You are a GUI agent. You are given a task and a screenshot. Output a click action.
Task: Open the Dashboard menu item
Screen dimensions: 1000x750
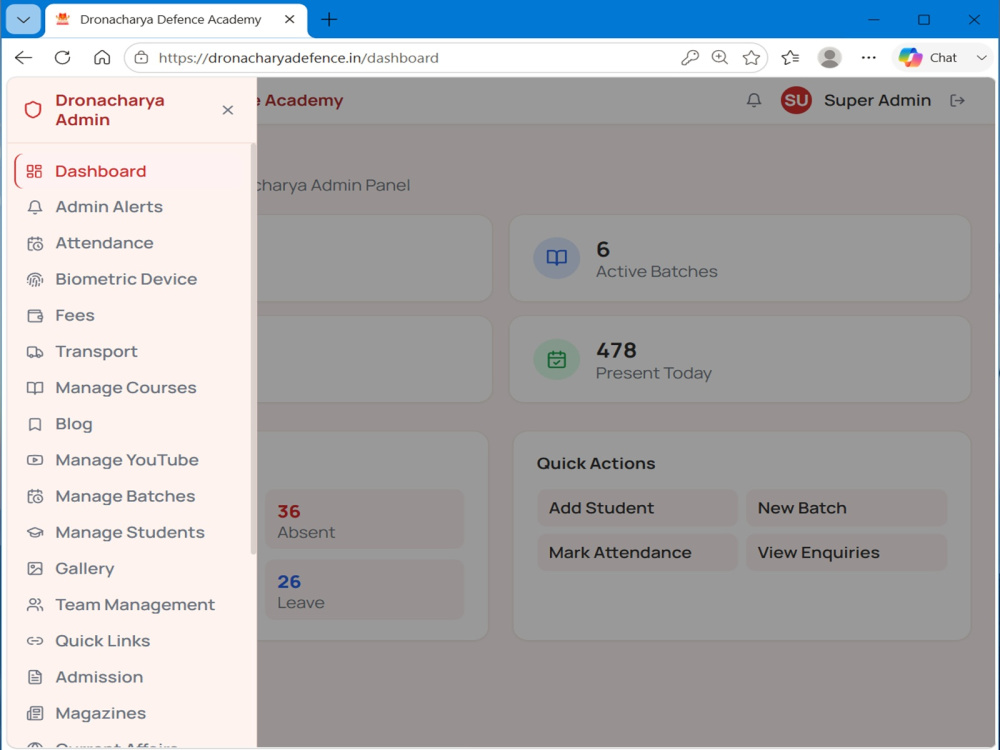pyautogui.click(x=132, y=171)
